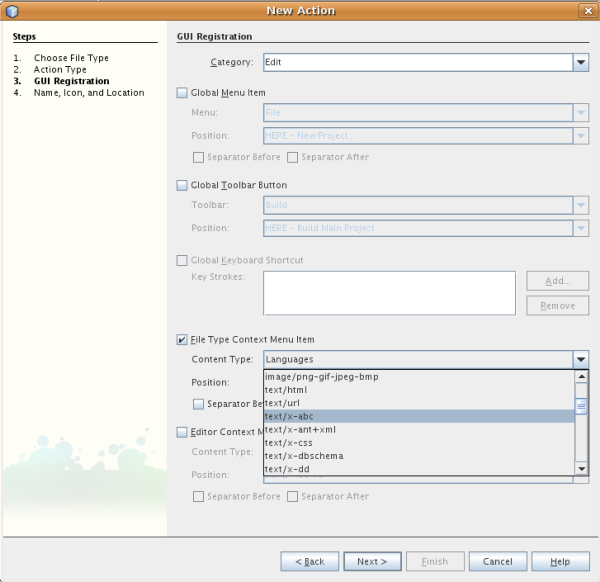The height and width of the screenshot is (582, 600).
Task: Select highlighted text/x-abc entry
Action: (x=419, y=416)
